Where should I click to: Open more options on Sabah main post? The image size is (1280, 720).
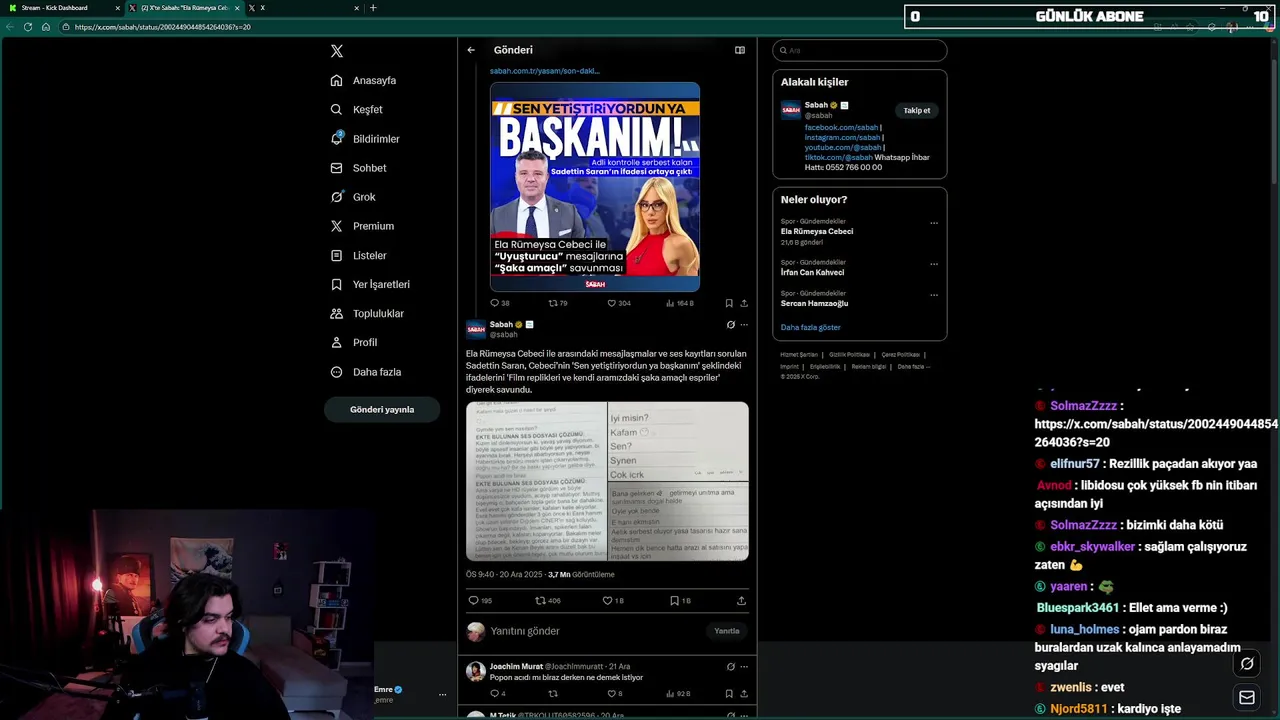744,325
